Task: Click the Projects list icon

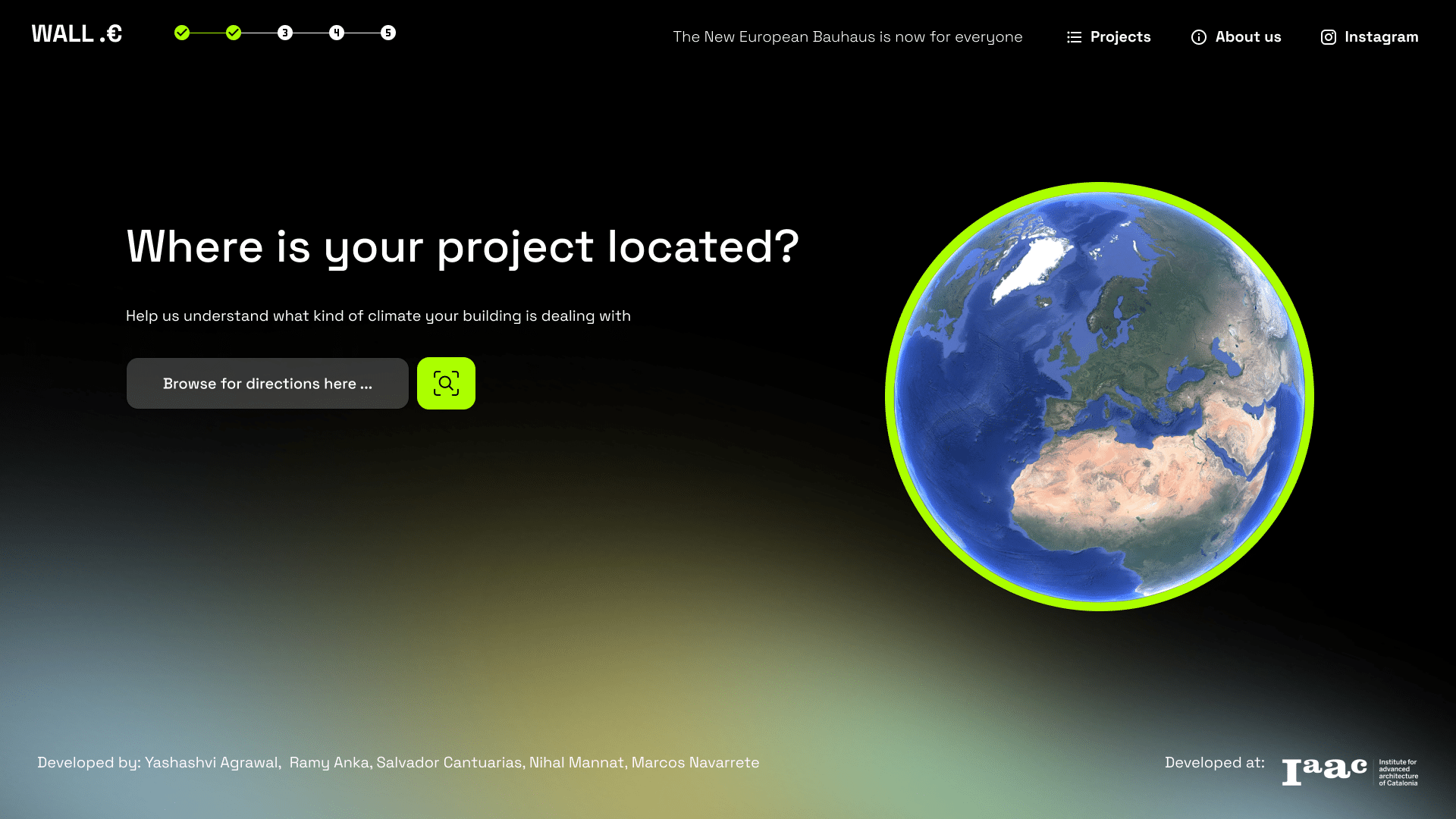Action: tap(1074, 37)
